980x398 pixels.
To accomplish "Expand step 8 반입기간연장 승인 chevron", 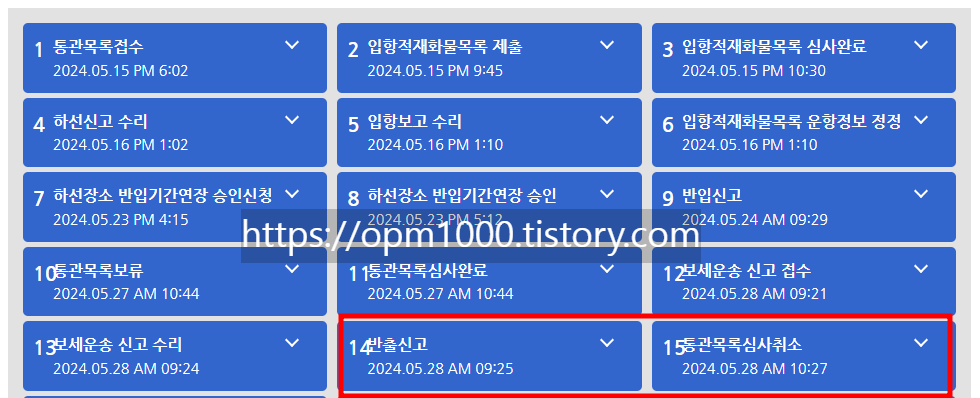I will [607, 194].
